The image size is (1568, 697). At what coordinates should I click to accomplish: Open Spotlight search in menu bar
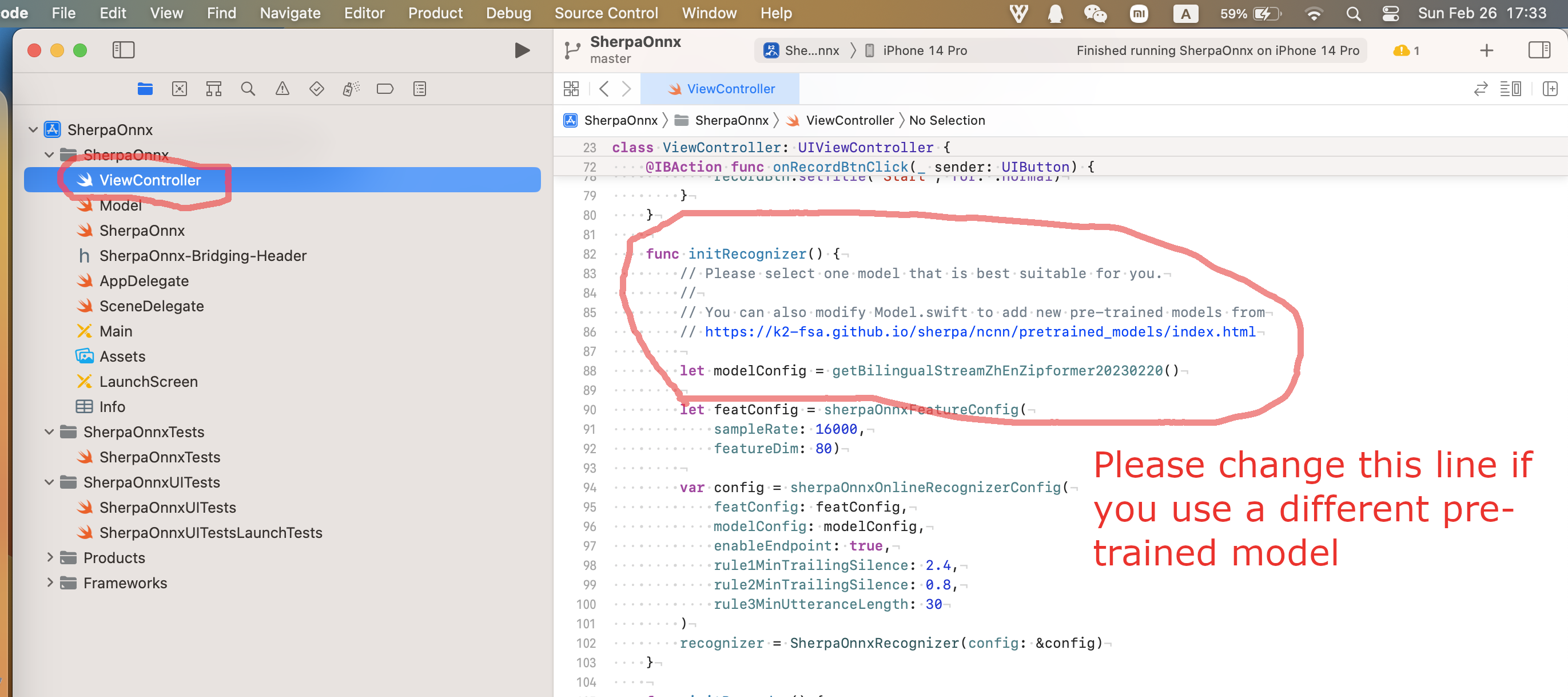[x=1352, y=13]
